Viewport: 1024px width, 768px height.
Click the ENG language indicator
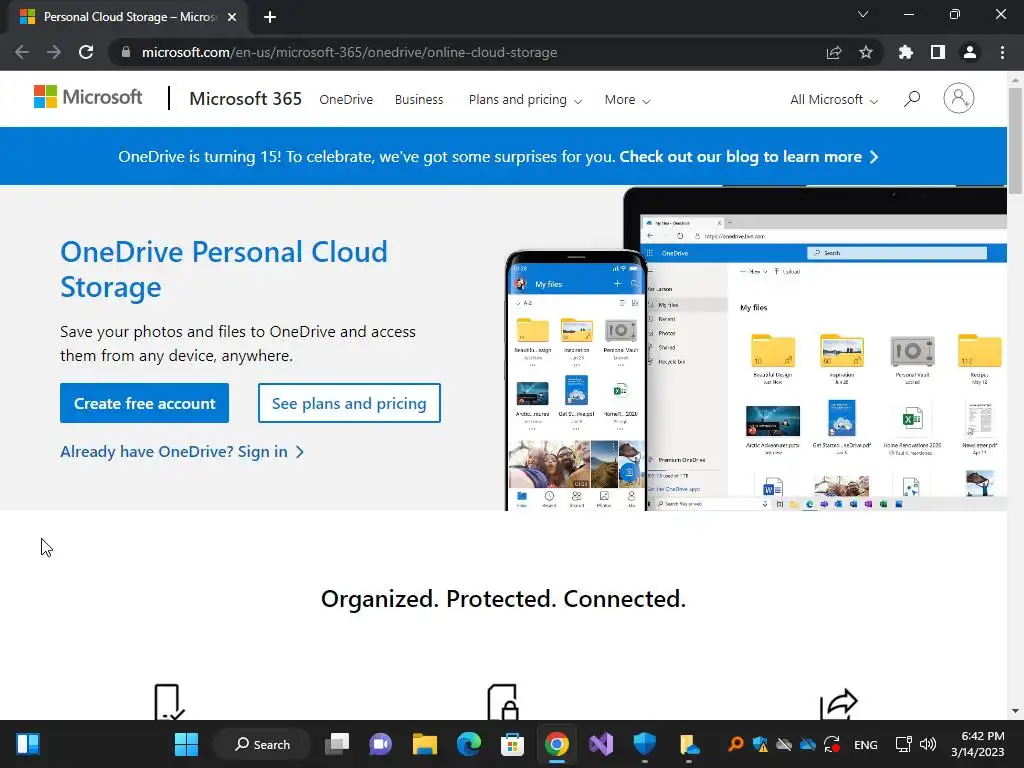866,744
